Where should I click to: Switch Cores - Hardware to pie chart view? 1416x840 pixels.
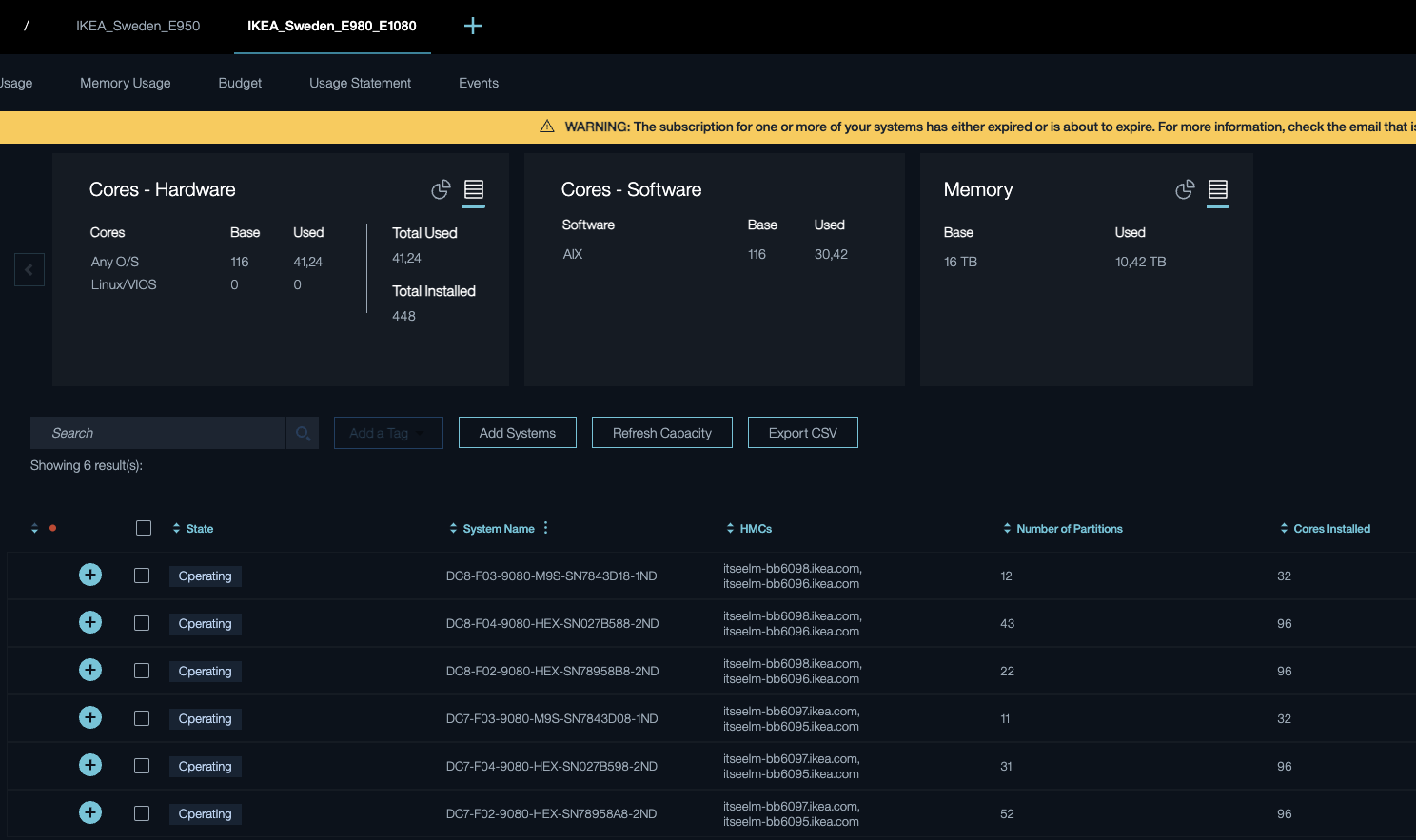pyautogui.click(x=440, y=190)
